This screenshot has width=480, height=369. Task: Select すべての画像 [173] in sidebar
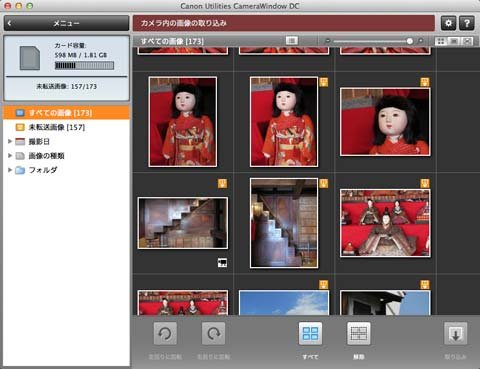point(66,113)
